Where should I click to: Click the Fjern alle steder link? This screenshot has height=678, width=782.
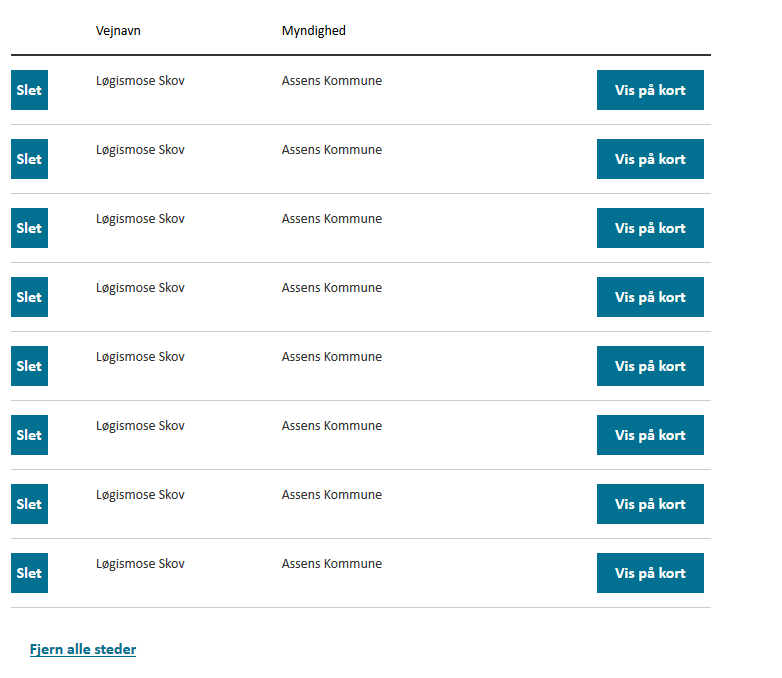point(83,649)
